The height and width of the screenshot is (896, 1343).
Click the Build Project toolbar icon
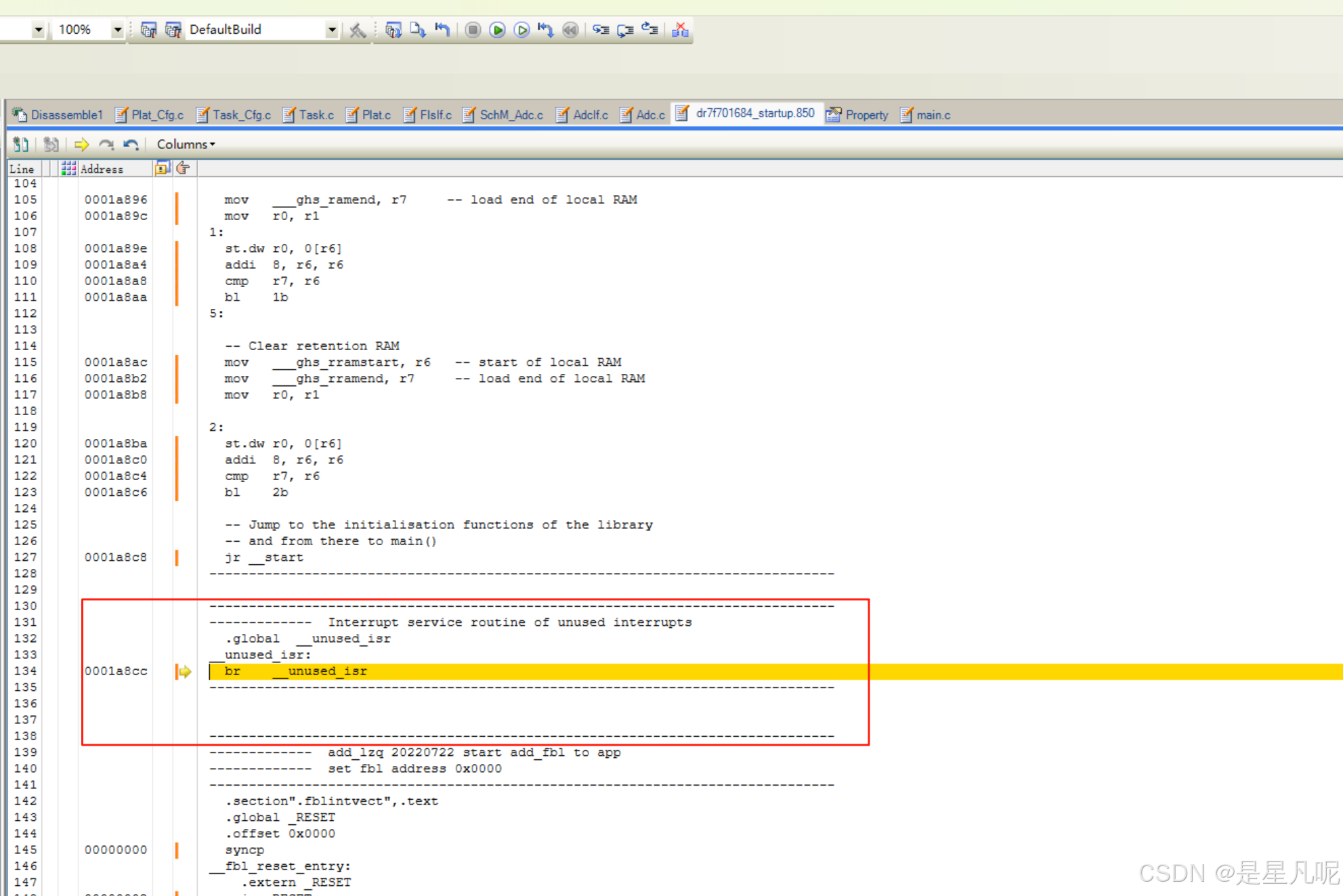(x=148, y=30)
